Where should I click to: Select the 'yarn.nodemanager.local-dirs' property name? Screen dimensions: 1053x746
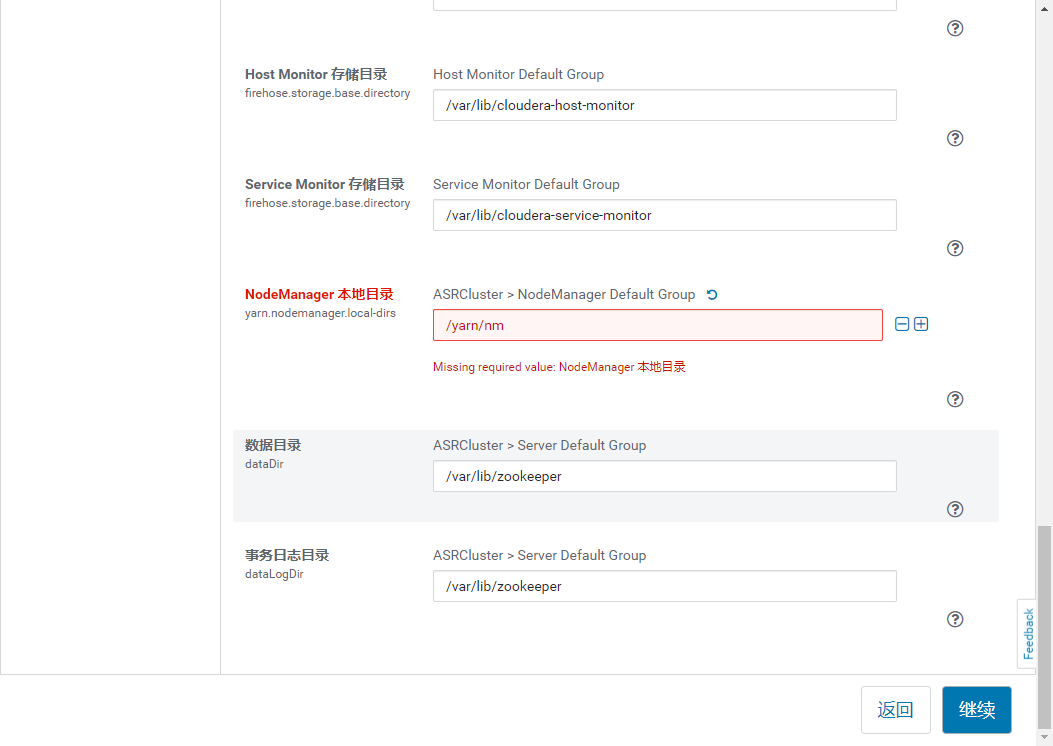[320, 314]
